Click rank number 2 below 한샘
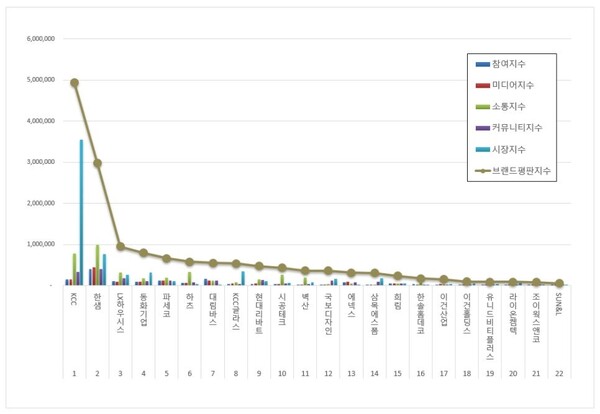The height and width of the screenshot is (414, 600). tap(98, 373)
